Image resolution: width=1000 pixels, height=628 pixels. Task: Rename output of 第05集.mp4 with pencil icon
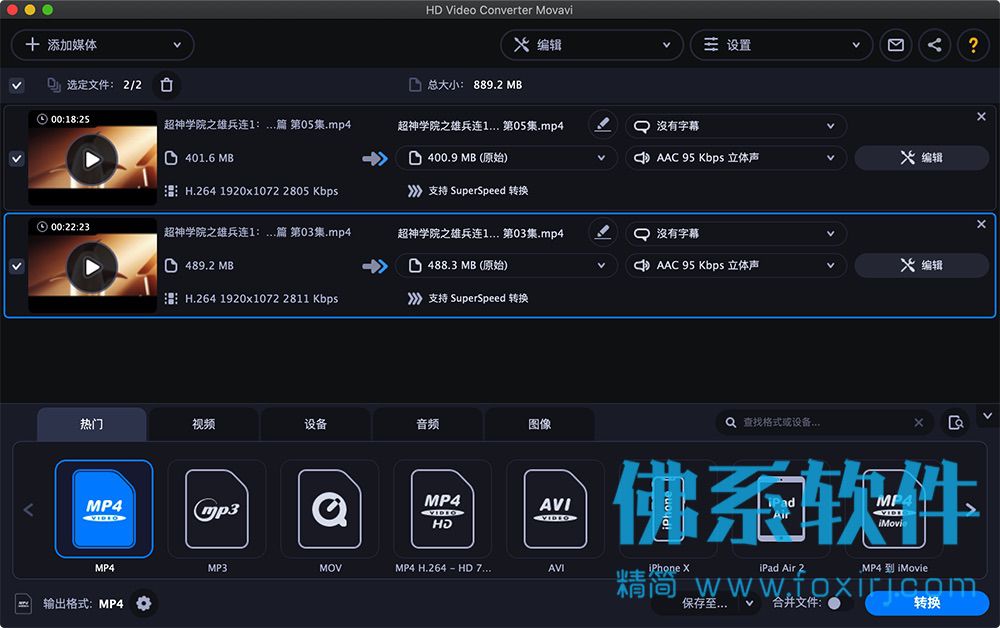(602, 125)
